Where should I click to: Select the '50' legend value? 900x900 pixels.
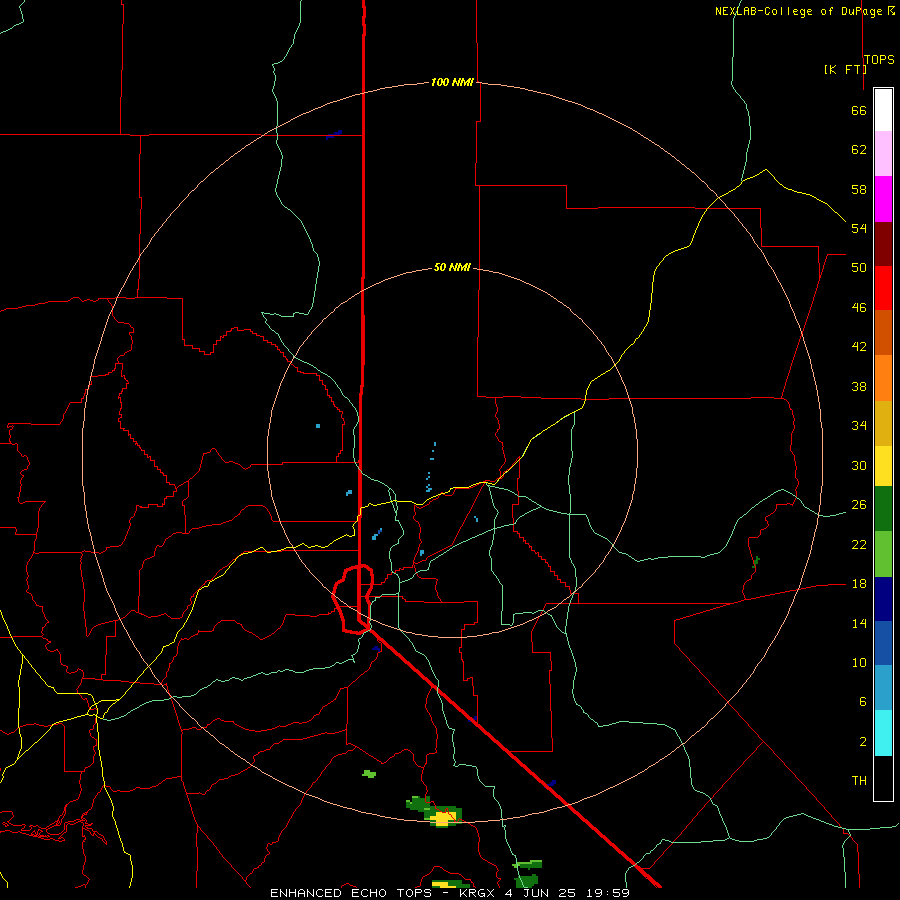(x=859, y=268)
